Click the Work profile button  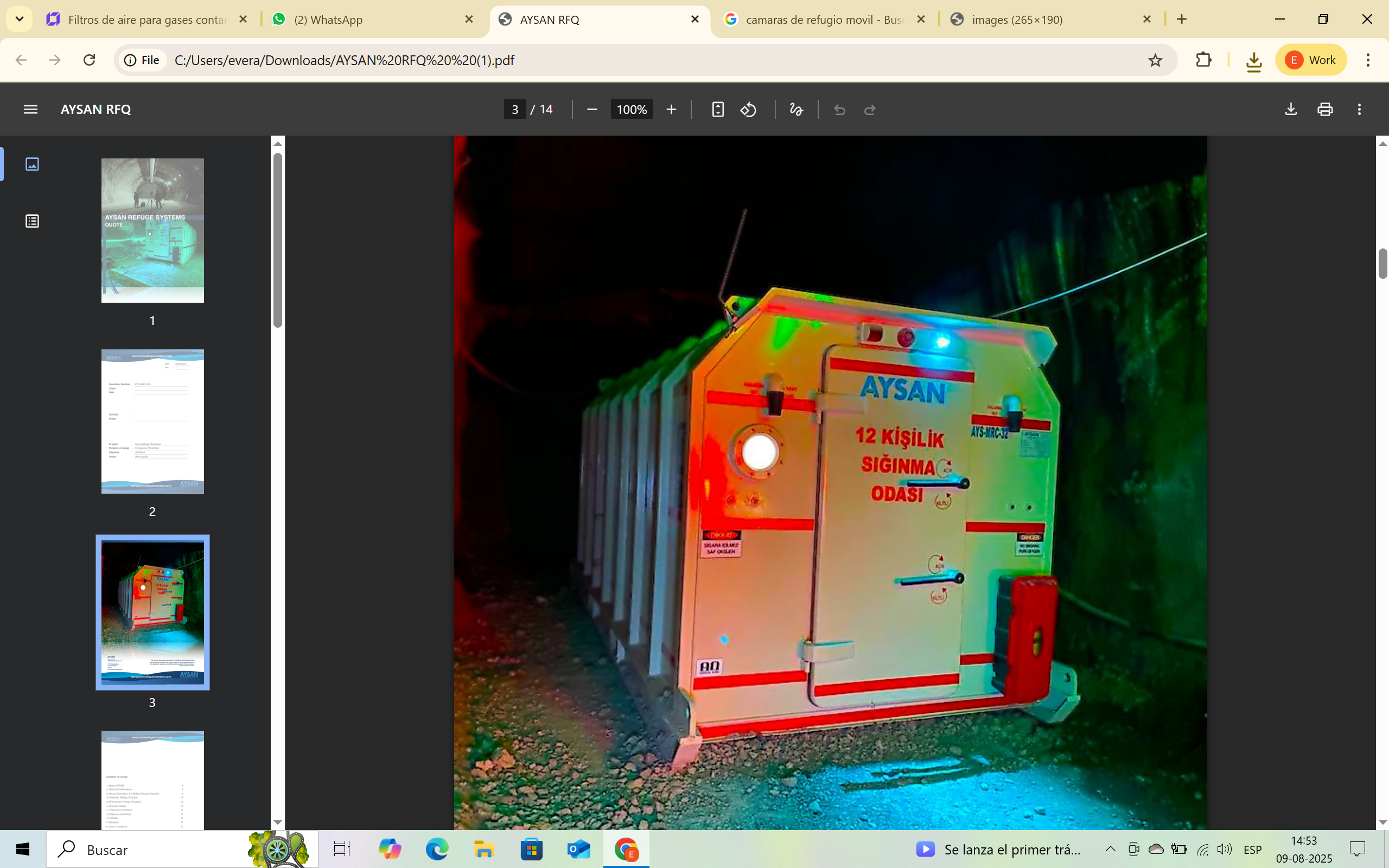click(1311, 60)
